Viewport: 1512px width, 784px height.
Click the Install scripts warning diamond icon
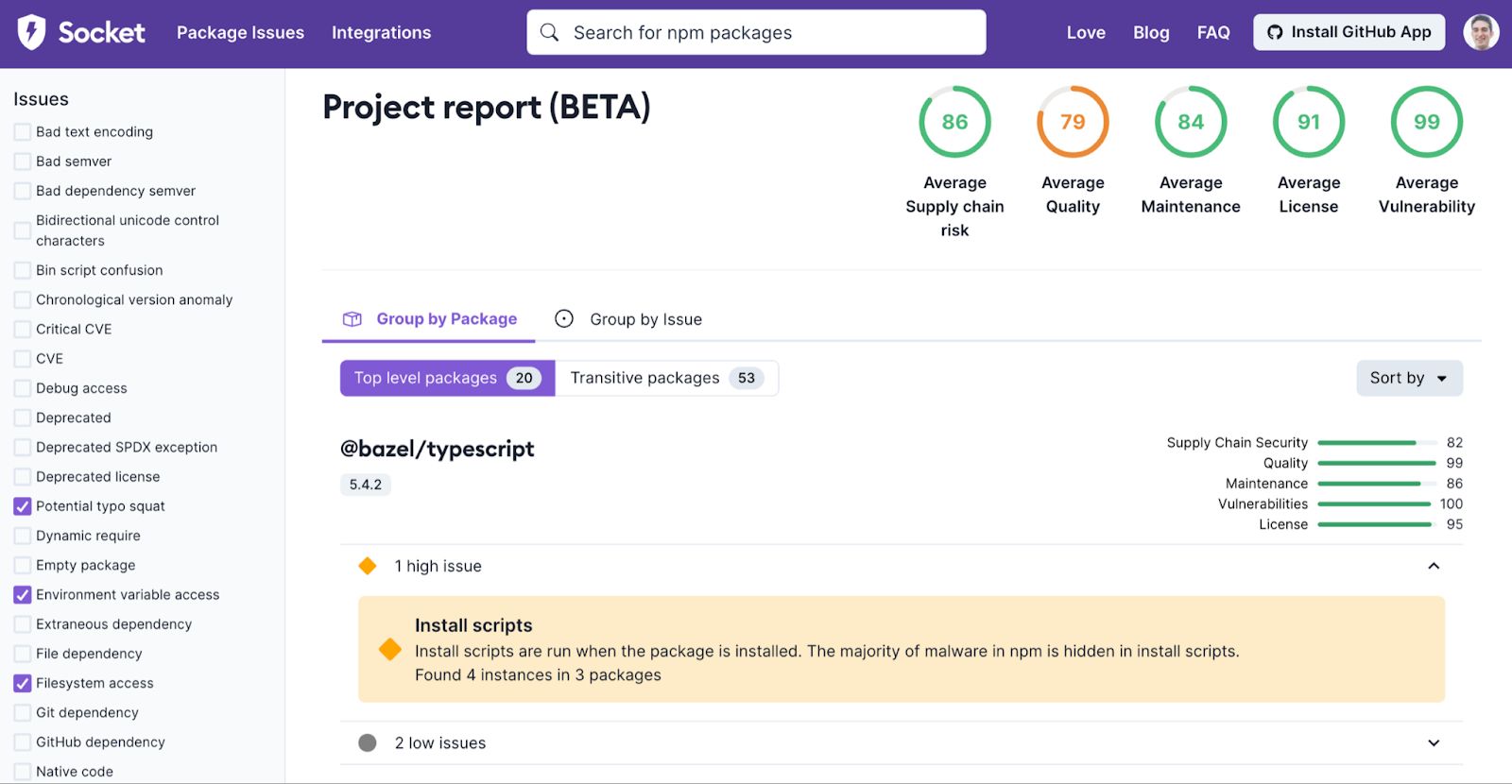tap(390, 649)
